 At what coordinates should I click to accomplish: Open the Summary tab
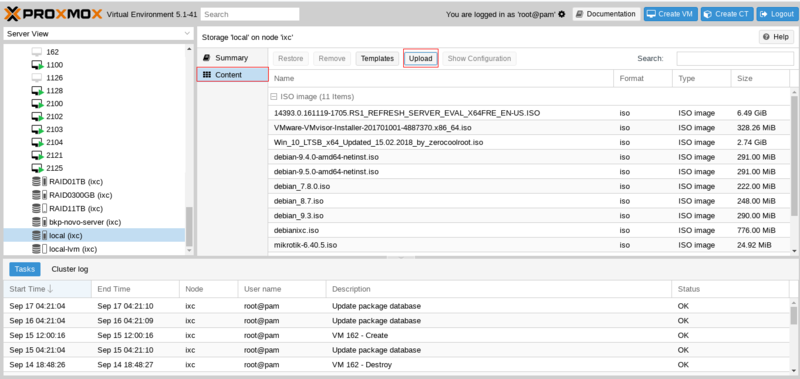232,58
